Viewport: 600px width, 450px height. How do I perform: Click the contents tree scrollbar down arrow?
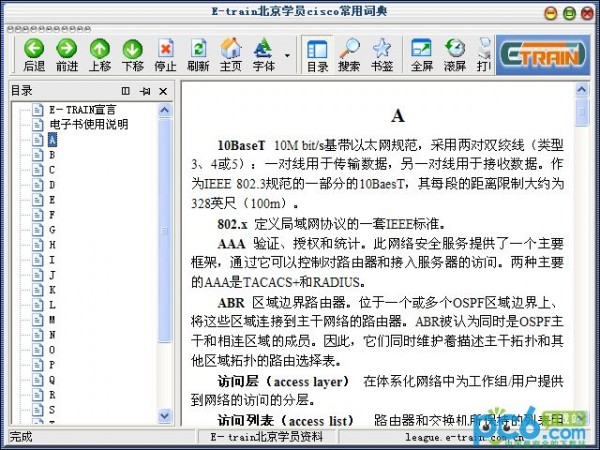pos(165,415)
